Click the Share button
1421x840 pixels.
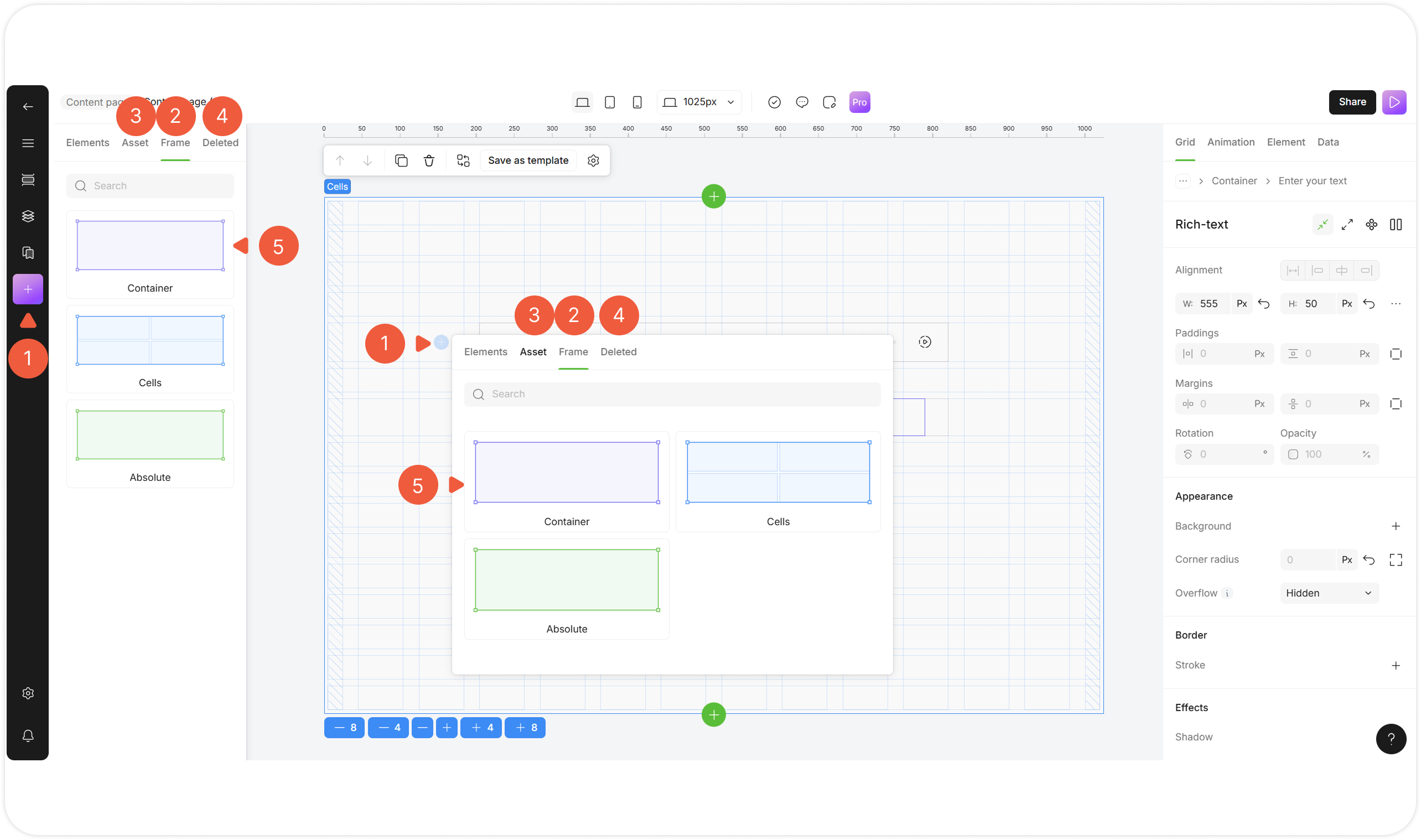point(1352,102)
